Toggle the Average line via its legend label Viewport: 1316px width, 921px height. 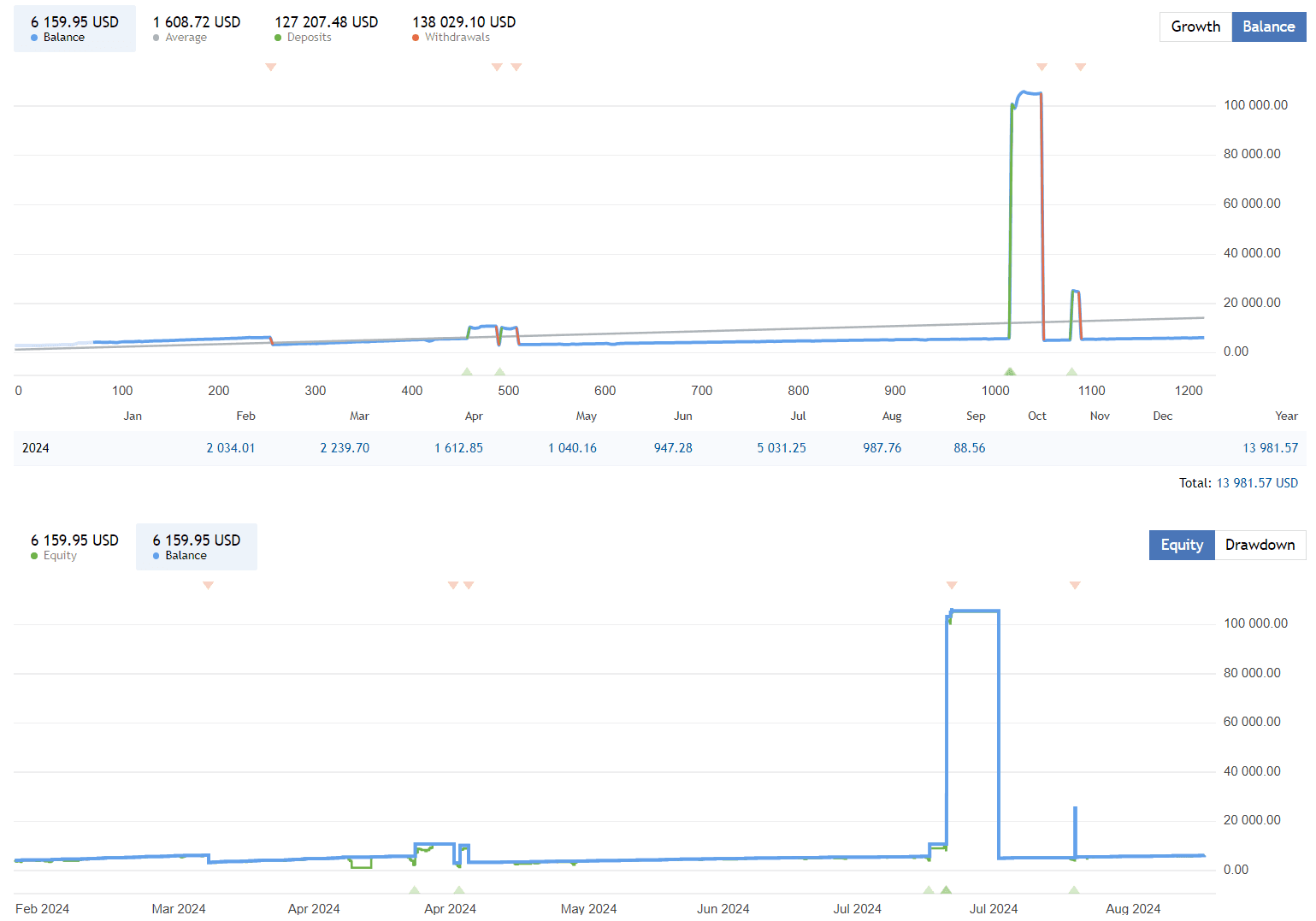[186, 37]
